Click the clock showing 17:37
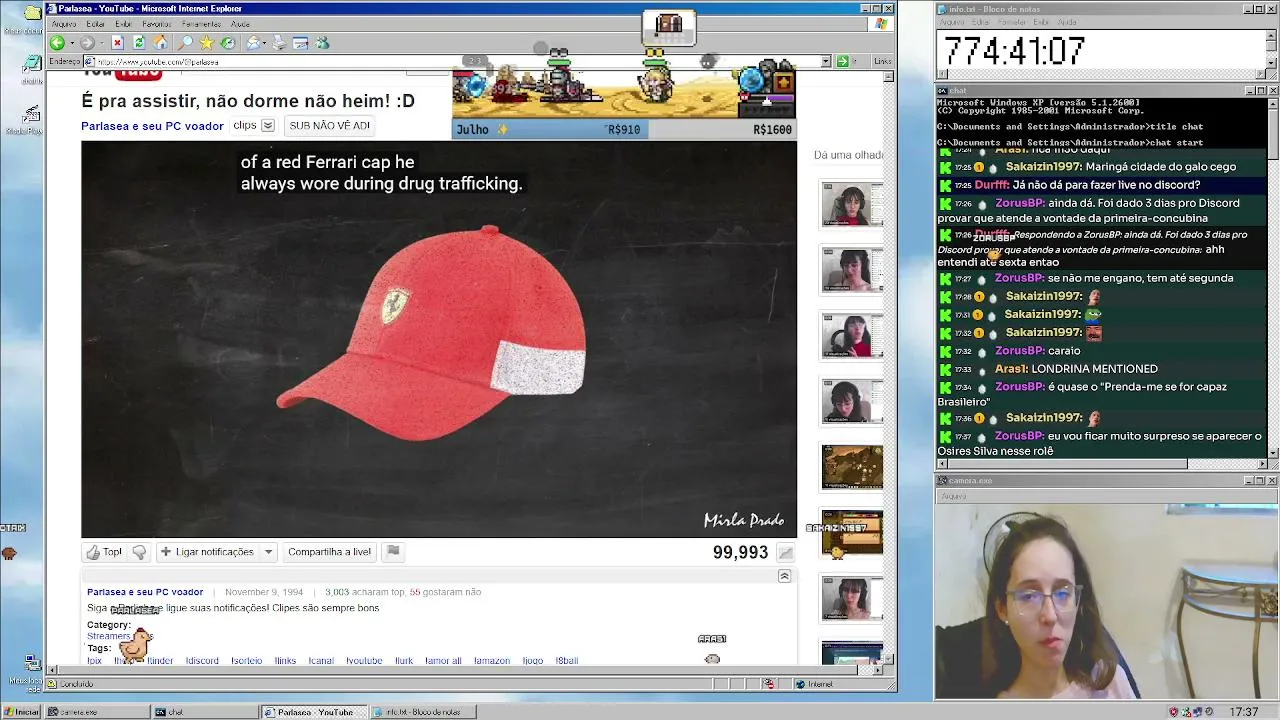This screenshot has height=720, width=1280. click(1244, 712)
